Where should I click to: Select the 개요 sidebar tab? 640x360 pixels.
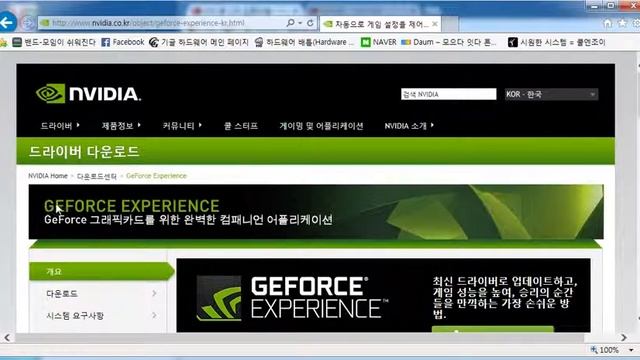[102, 271]
